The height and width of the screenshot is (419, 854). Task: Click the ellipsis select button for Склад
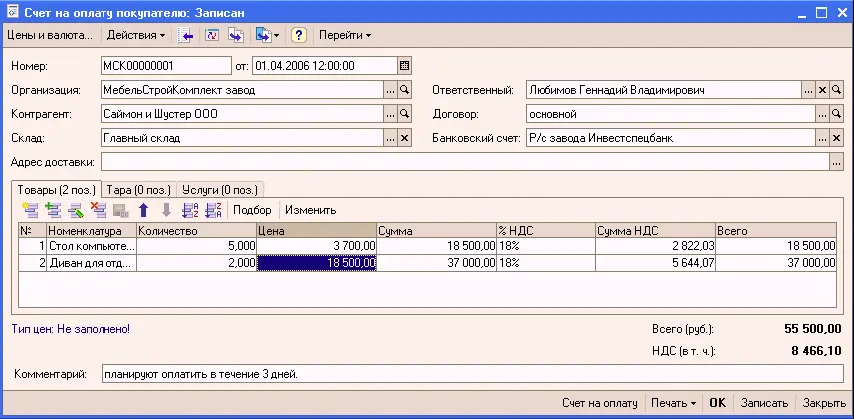tap(391, 138)
